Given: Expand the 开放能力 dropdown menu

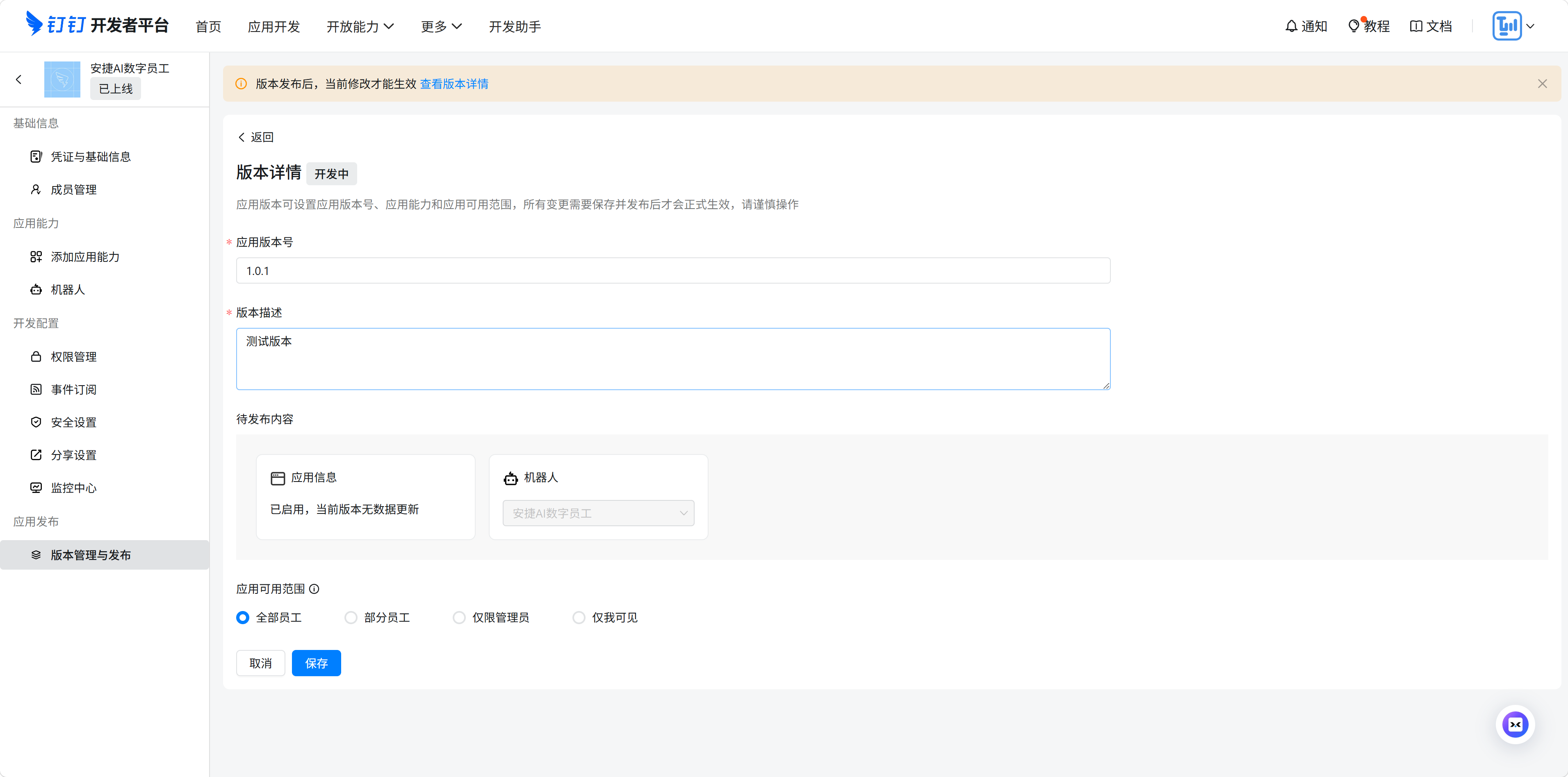Looking at the screenshot, I should 360,26.
